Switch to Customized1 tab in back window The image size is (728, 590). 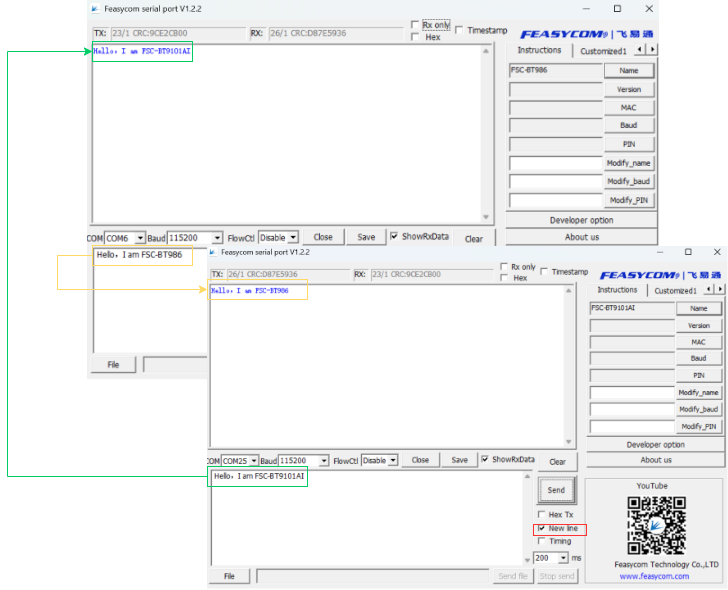[603, 51]
